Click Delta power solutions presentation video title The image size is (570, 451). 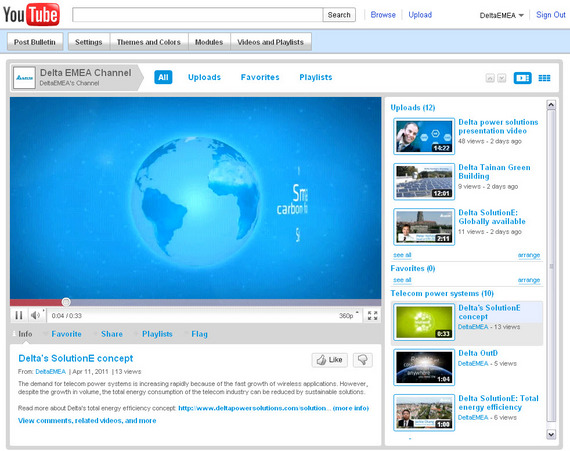(498, 126)
